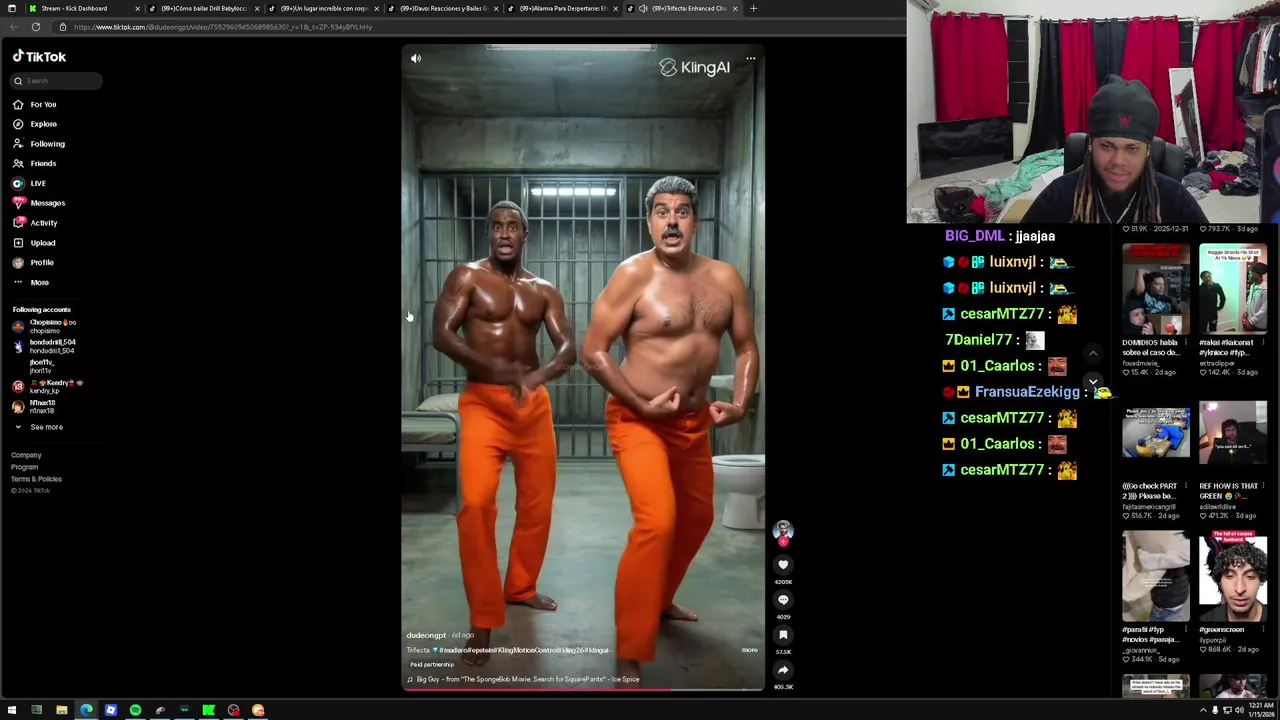Click the Paid partnership label
The image size is (1280, 720).
(x=432, y=665)
